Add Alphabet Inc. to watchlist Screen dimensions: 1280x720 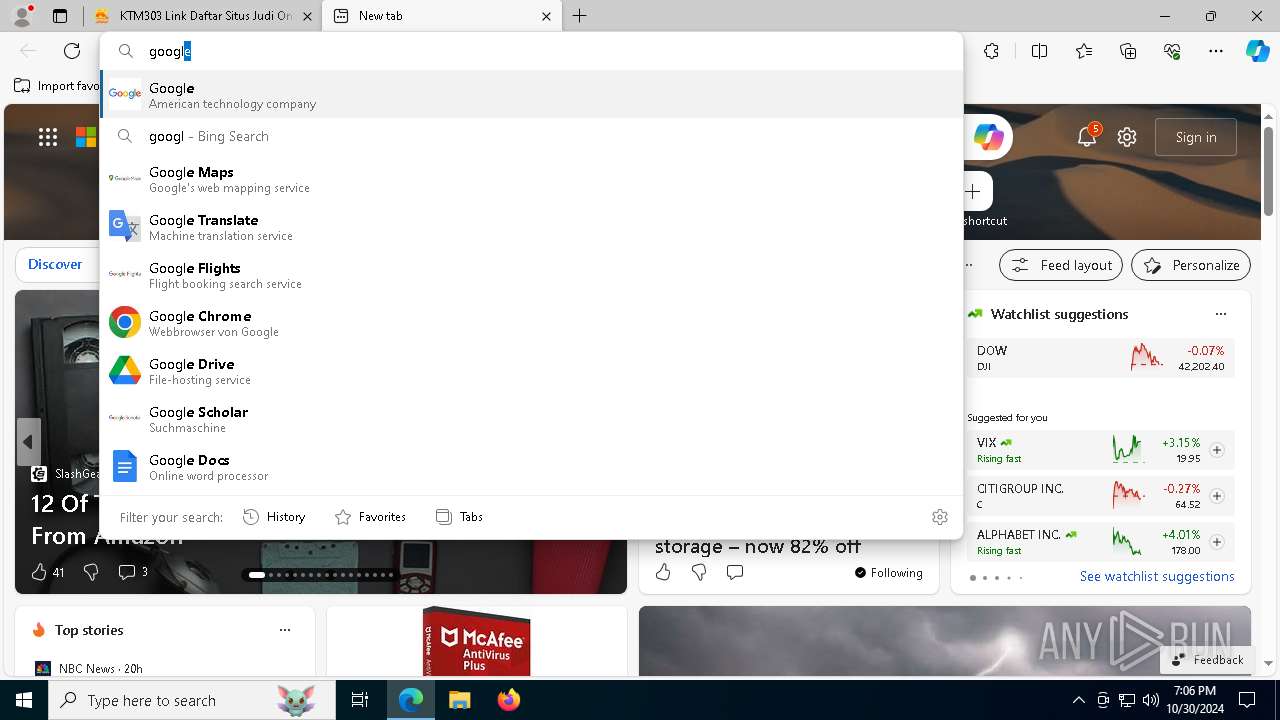pyautogui.click(x=1217, y=542)
